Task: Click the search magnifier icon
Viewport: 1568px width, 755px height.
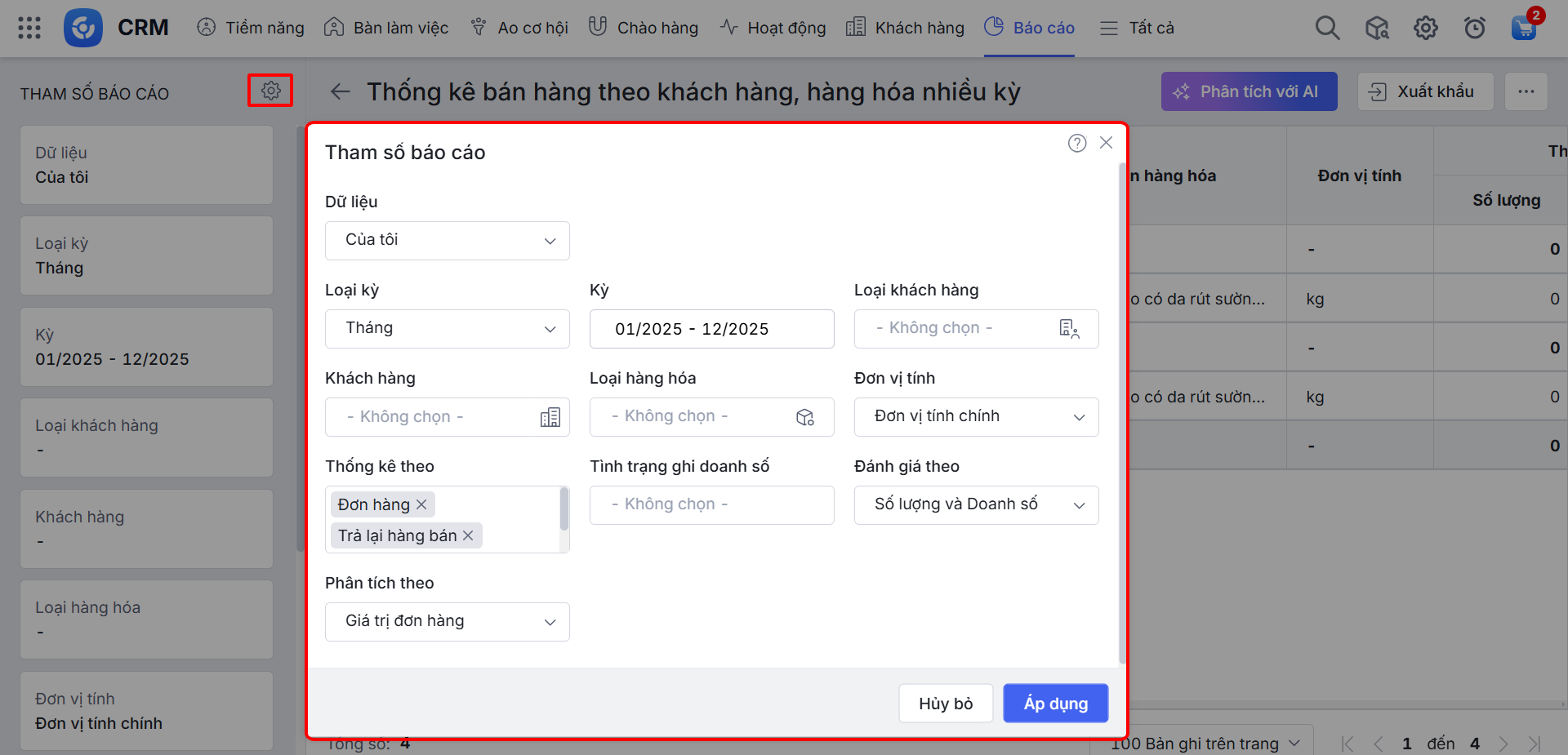Action: click(1327, 29)
